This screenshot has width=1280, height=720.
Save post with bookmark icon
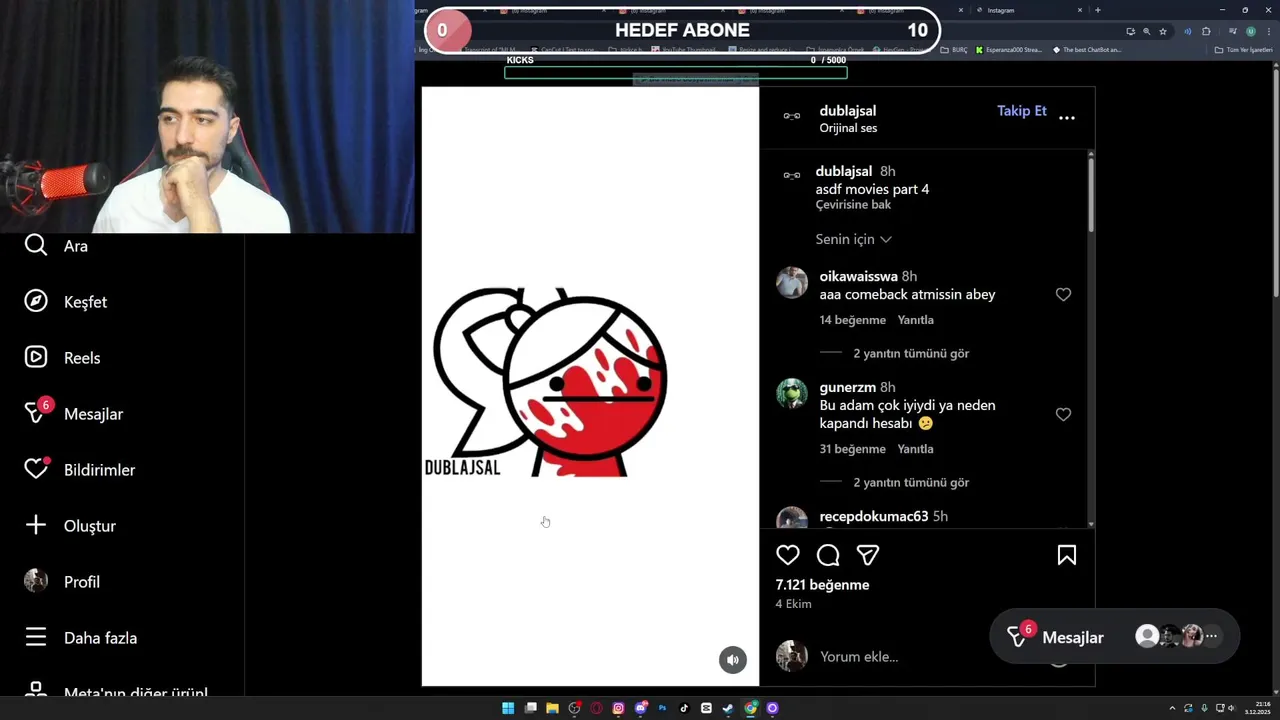pyautogui.click(x=1067, y=555)
